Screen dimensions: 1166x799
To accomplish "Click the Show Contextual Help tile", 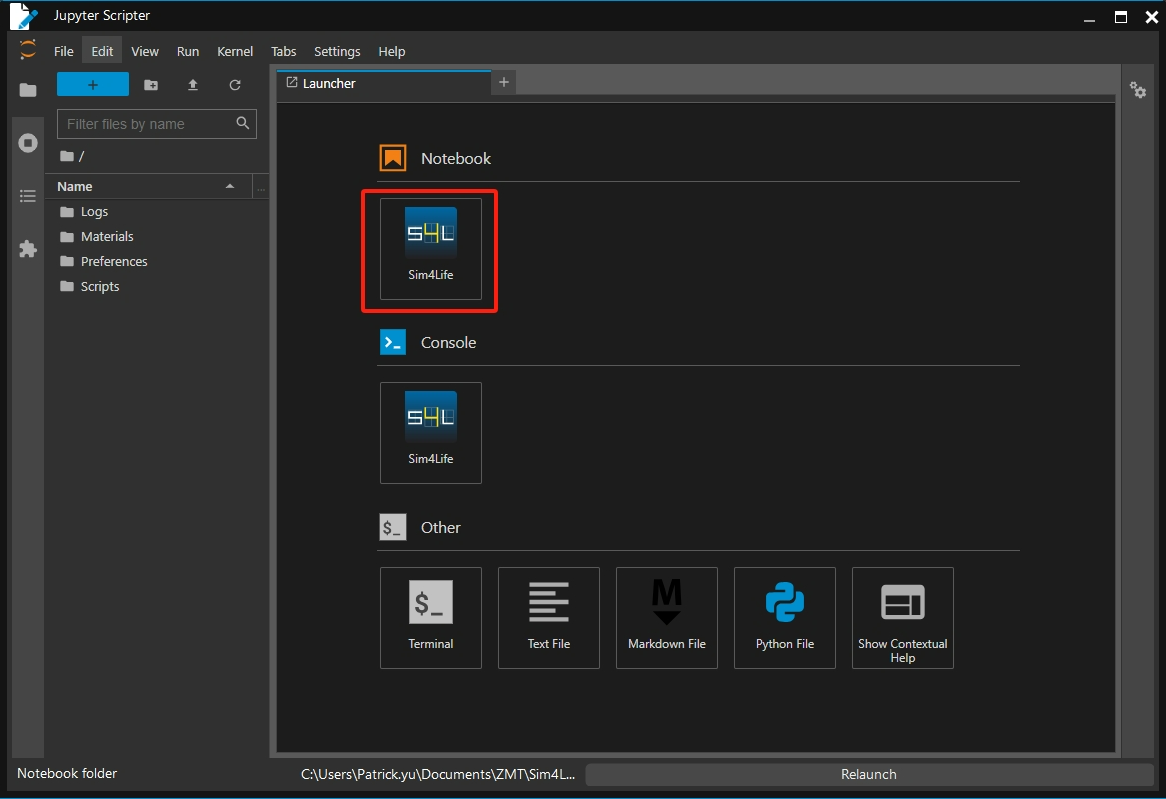I will pos(902,617).
